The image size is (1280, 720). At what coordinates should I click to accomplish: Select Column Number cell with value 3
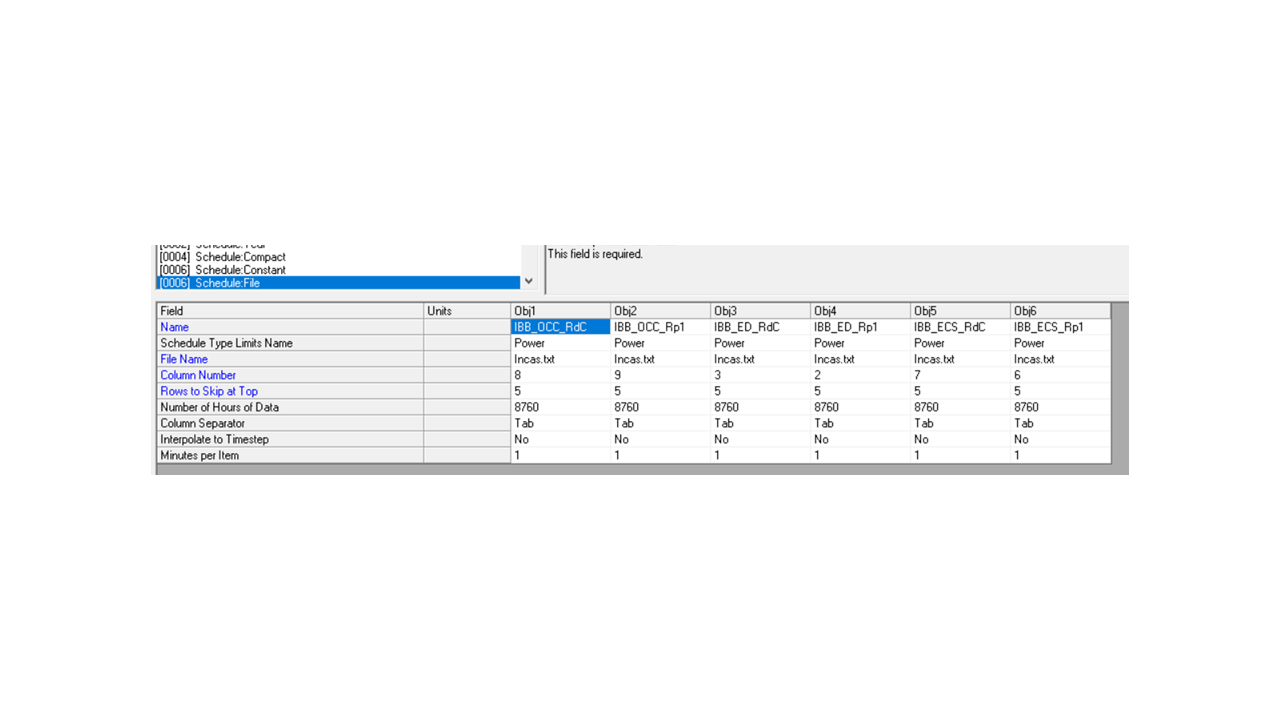[760, 375]
